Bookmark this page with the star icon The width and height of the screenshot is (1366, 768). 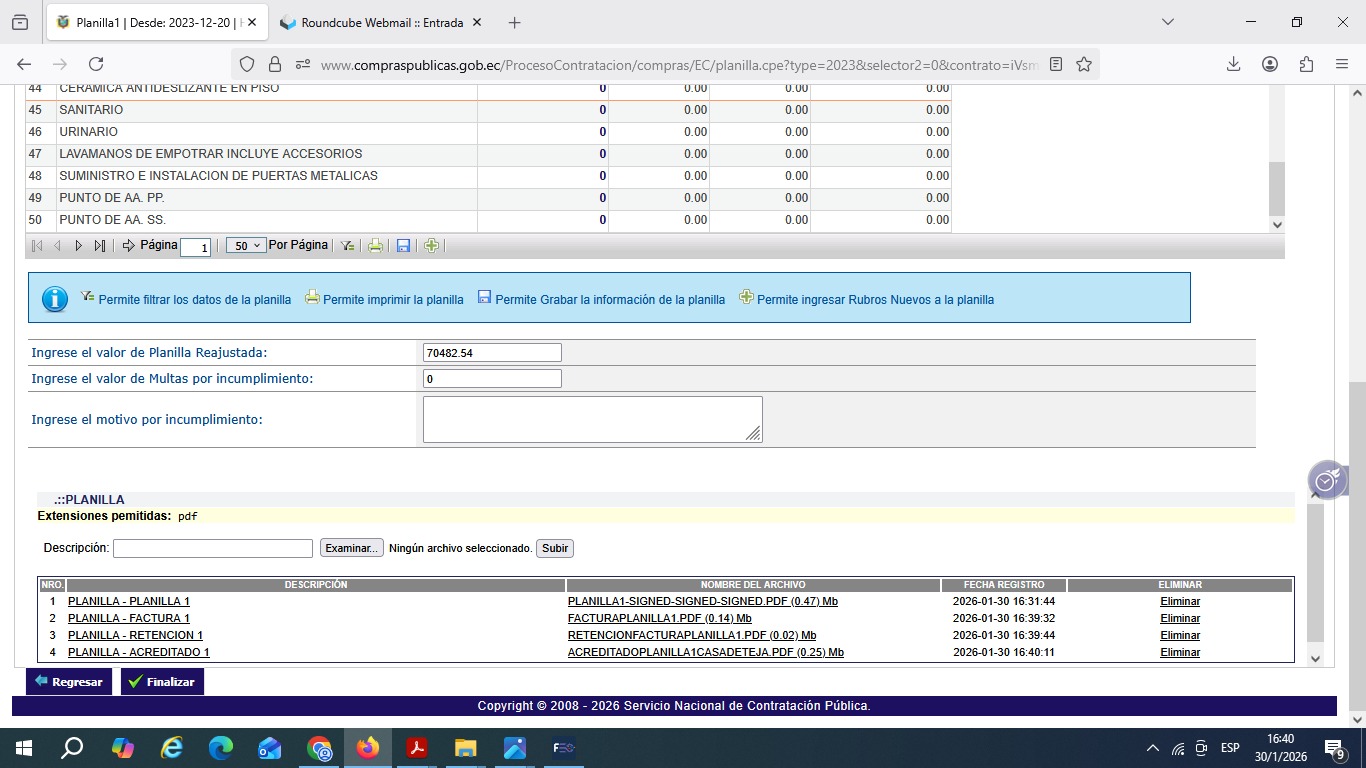(x=1083, y=64)
